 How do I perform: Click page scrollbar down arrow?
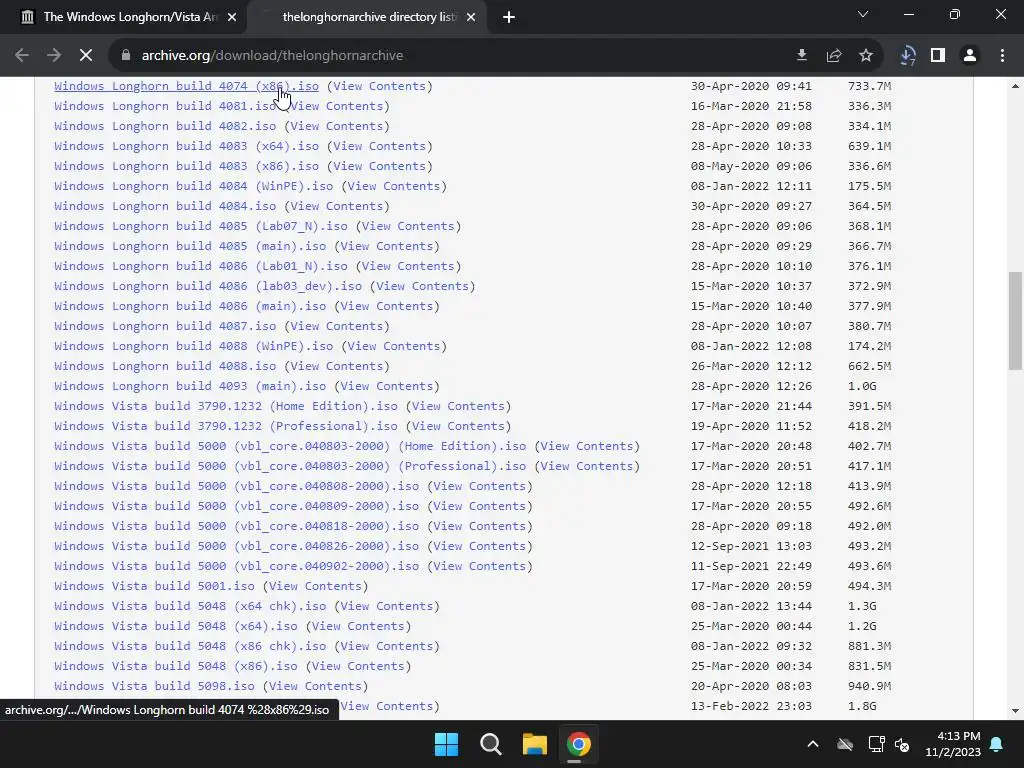pos(1016,711)
